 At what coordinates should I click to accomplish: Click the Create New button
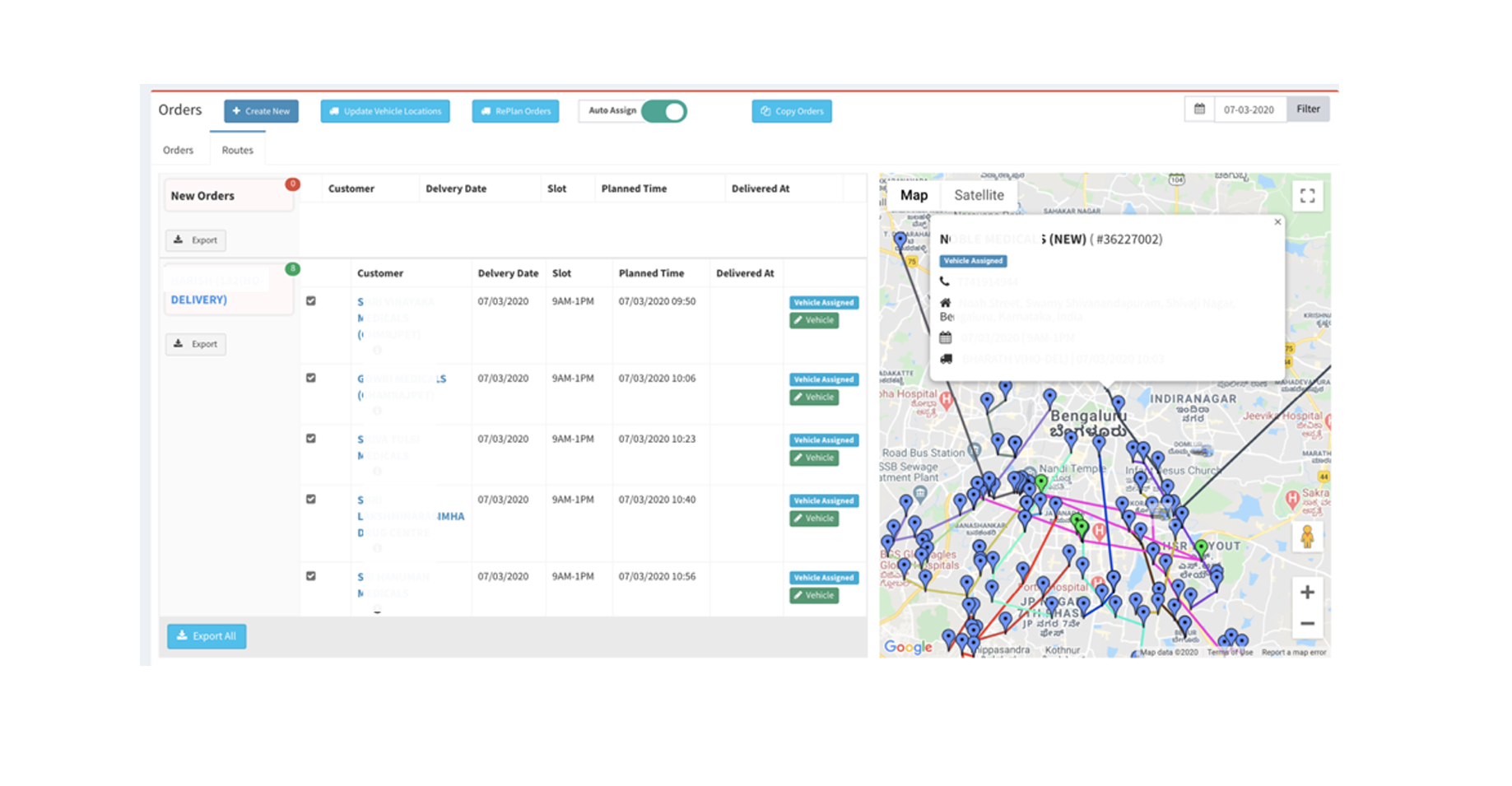pyautogui.click(x=261, y=111)
